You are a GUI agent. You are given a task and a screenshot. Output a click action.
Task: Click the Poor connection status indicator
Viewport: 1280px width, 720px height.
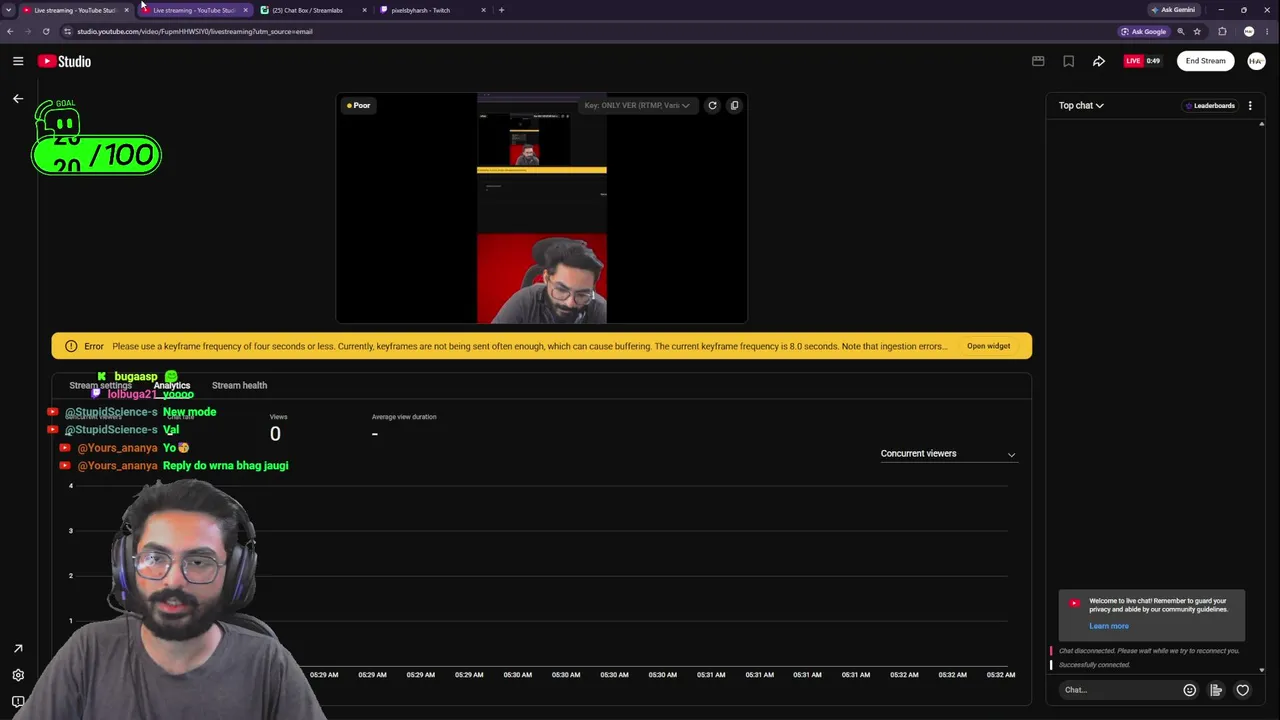(358, 105)
